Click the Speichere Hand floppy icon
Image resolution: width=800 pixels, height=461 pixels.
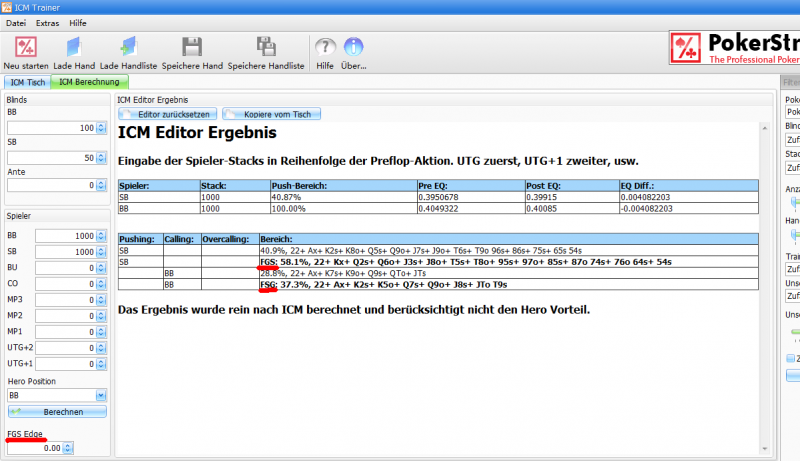tap(193, 47)
